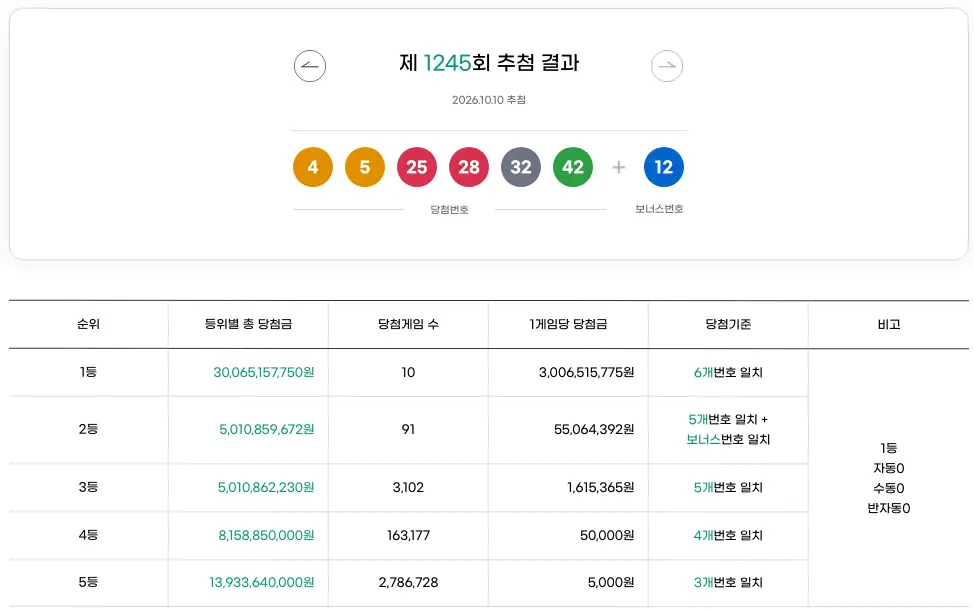Screen dimensions: 974x612
Task: Go to the next draw with right arrow
Action: point(667,66)
